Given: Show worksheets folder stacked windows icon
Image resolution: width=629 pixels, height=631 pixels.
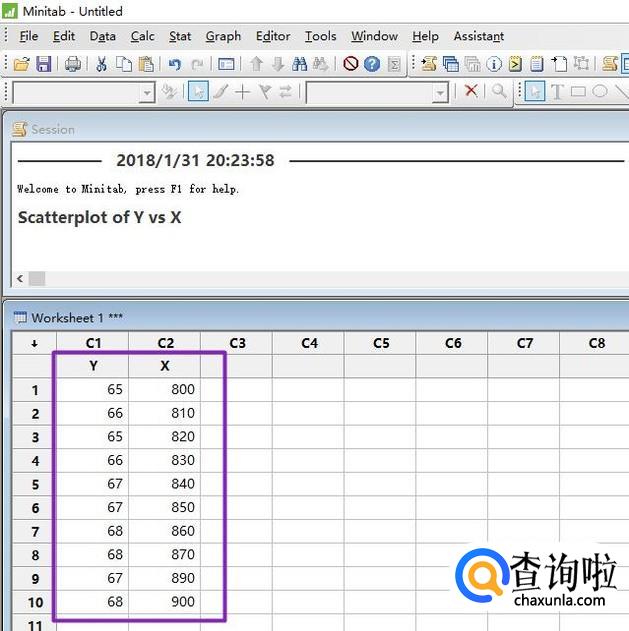Looking at the screenshot, I should (x=451, y=64).
